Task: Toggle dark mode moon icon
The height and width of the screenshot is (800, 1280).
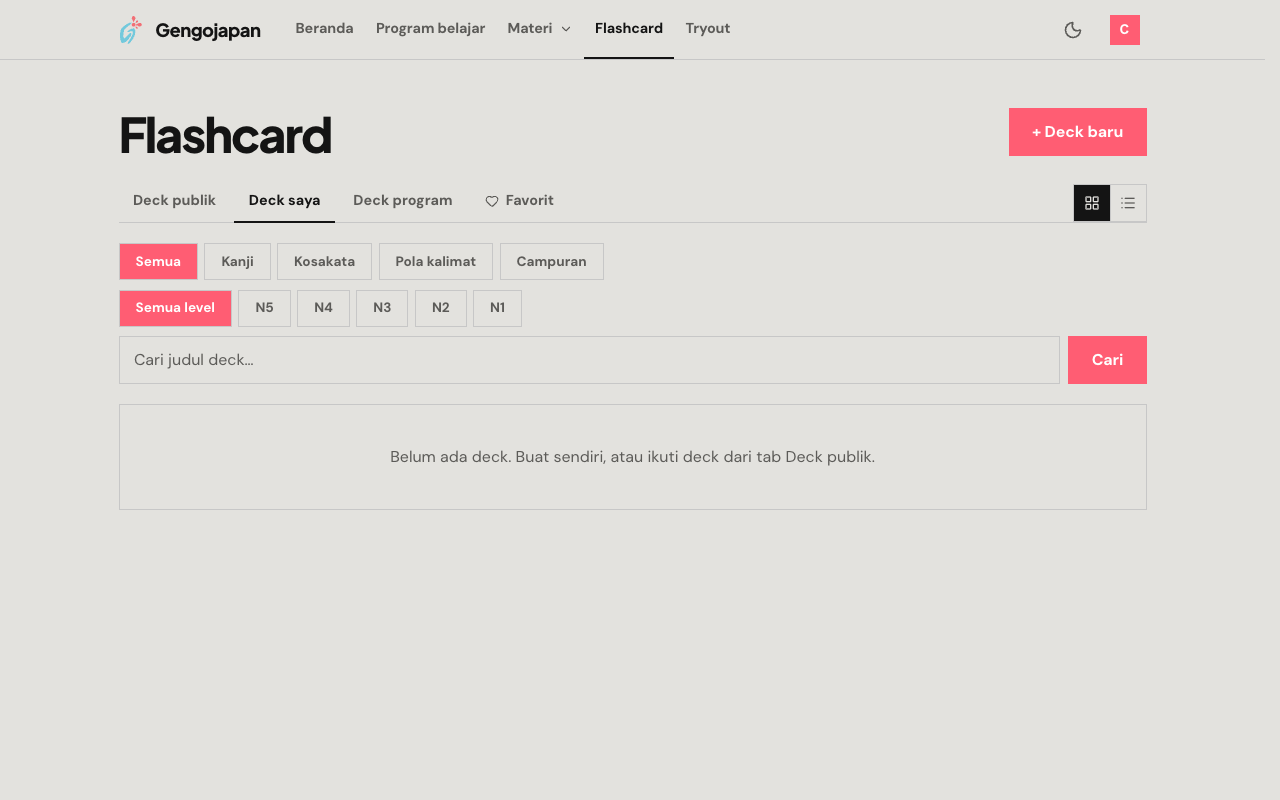Action: click(1073, 30)
